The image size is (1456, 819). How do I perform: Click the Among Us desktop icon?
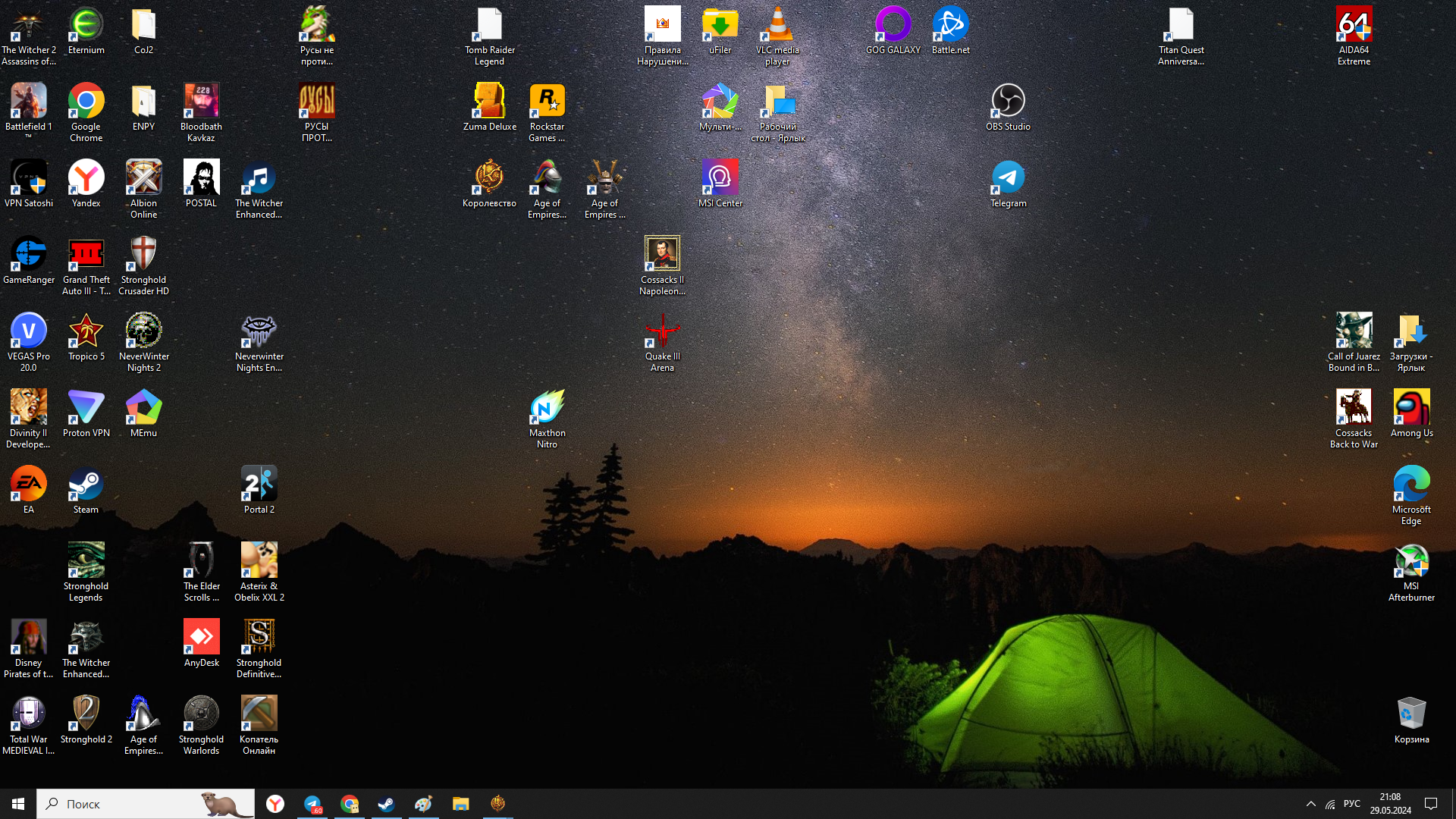pos(1412,407)
